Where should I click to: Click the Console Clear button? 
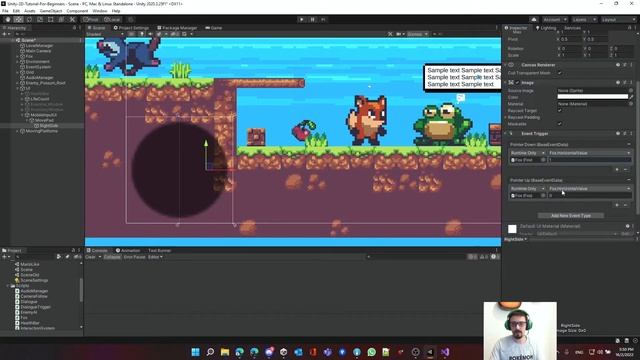pyautogui.click(x=90, y=257)
